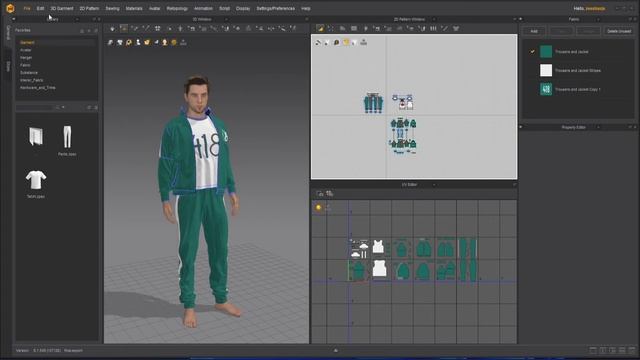The width and height of the screenshot is (640, 360).
Task: Click the last small icon in the Favorites header
Action: [96, 31]
